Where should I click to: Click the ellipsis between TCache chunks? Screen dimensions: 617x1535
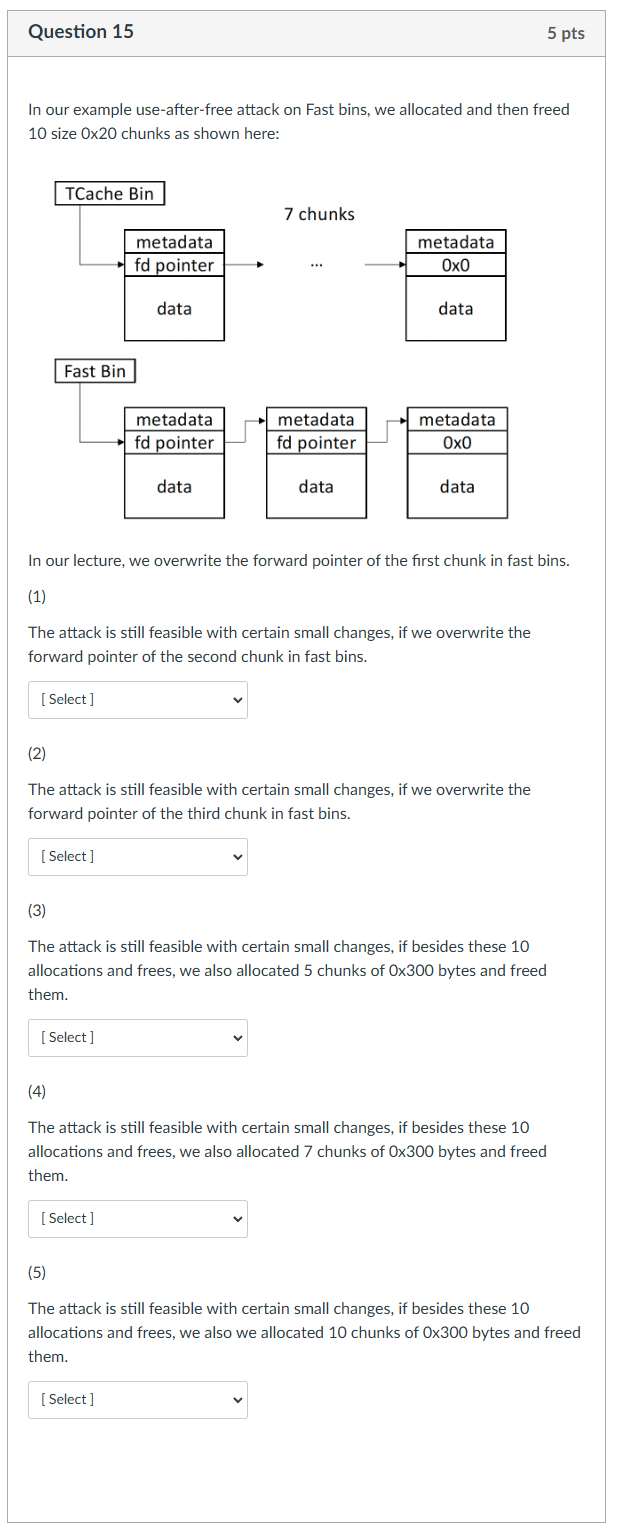coord(316,263)
